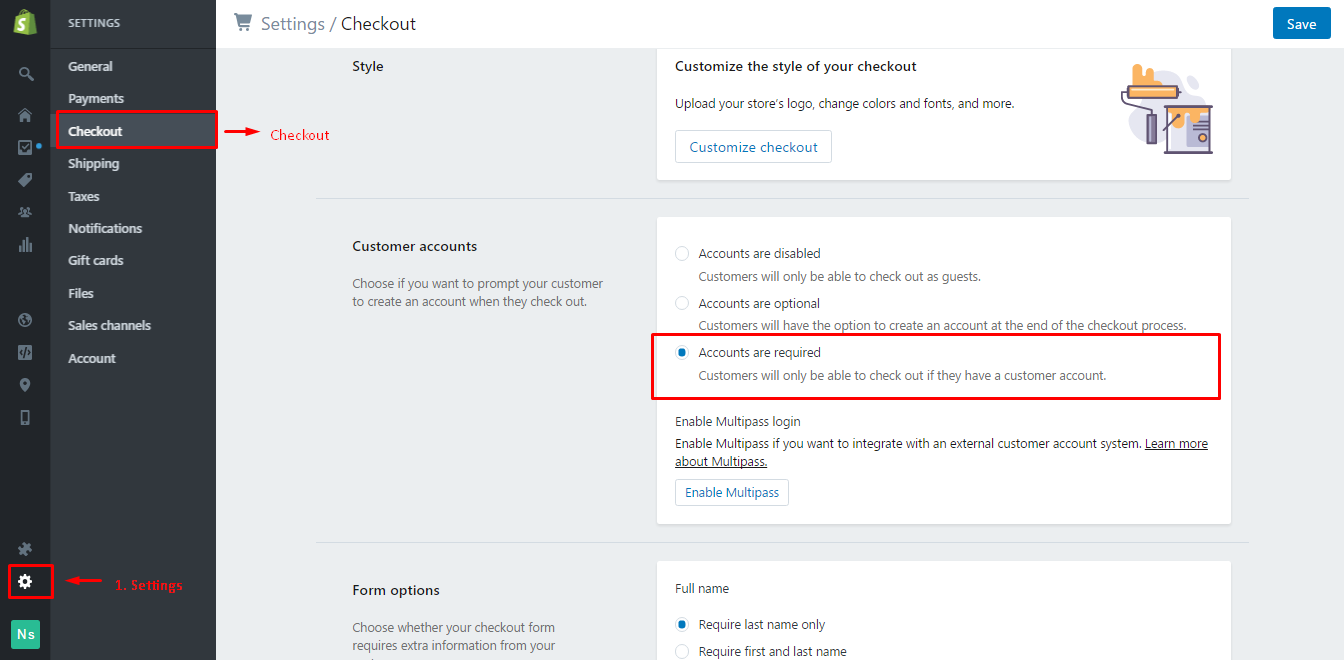Click 'Customize the style of your checkout' text

(796, 66)
